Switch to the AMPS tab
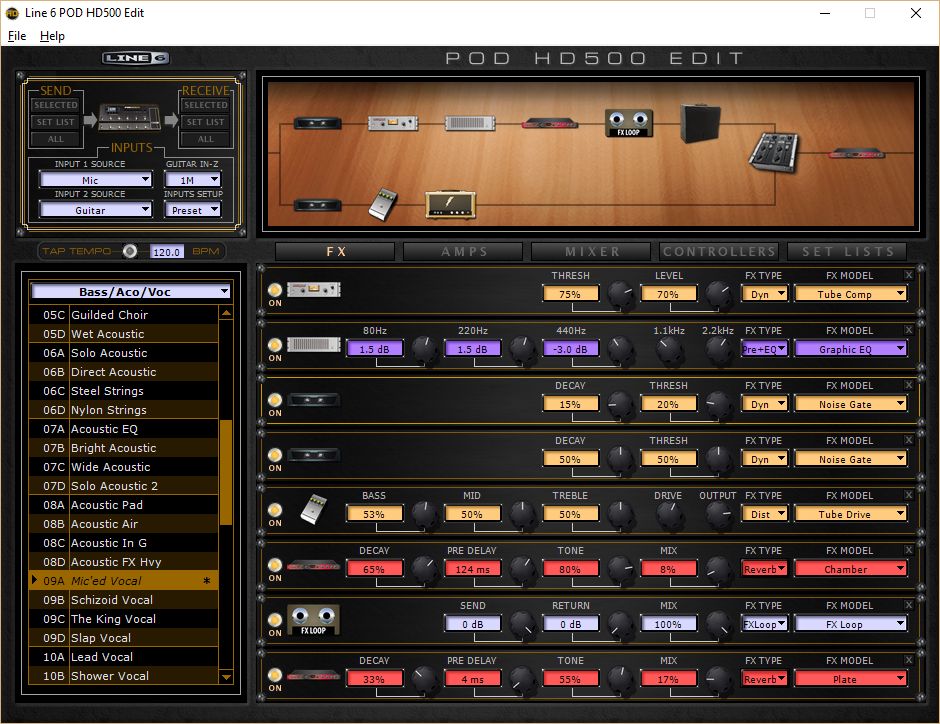The width and height of the screenshot is (940, 724). pos(463,252)
